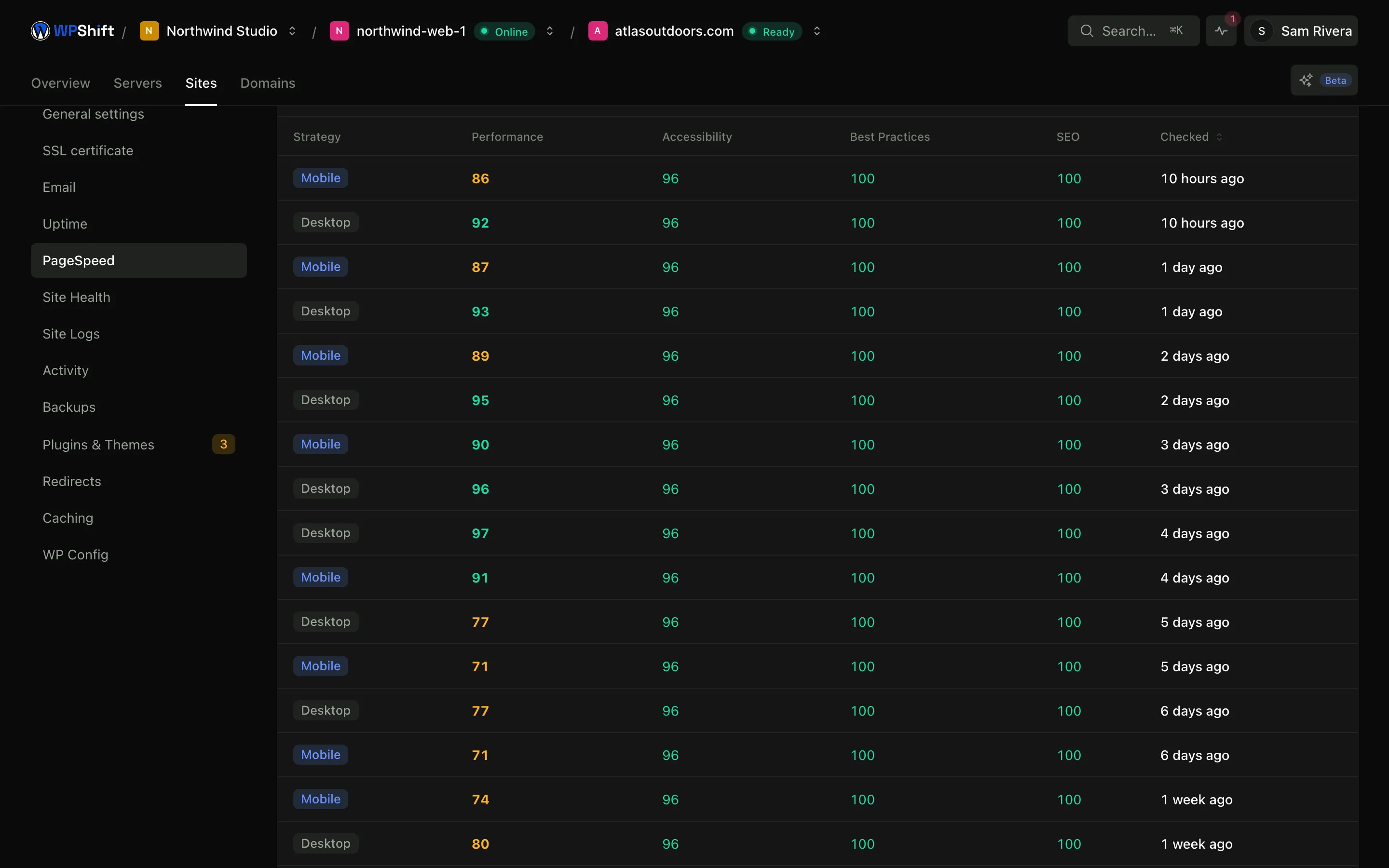Click performance score 93
Image resolution: width=1389 pixels, height=868 pixels.
[x=480, y=312]
